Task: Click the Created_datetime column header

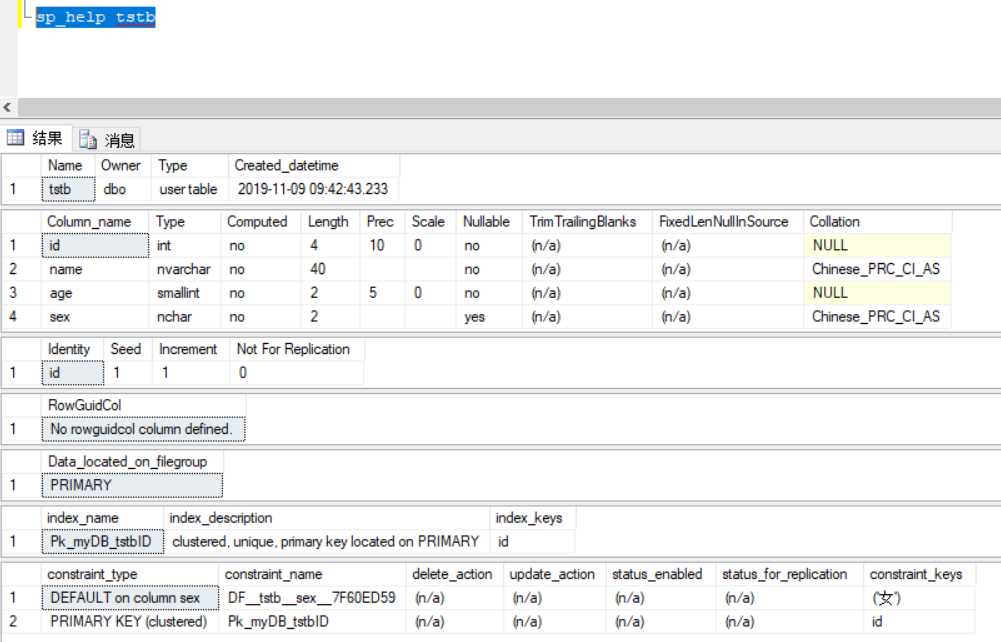Action: pos(313,166)
